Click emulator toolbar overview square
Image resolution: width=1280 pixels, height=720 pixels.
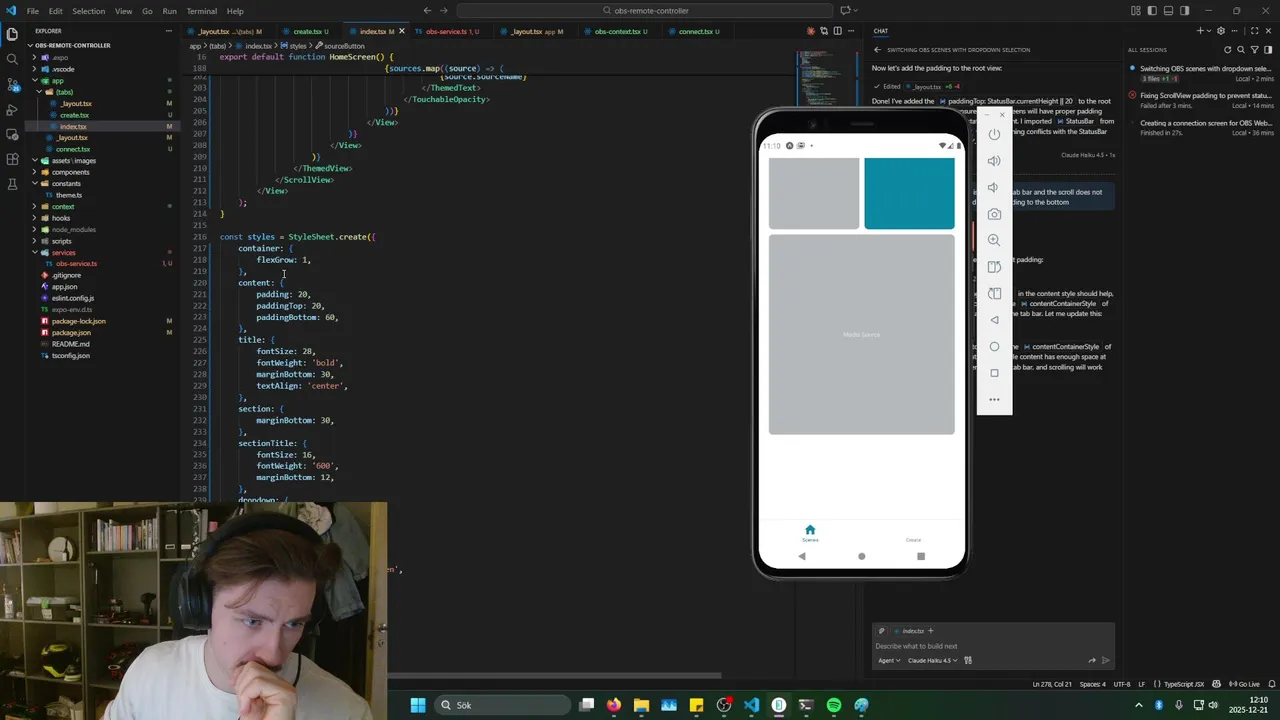click(994, 373)
